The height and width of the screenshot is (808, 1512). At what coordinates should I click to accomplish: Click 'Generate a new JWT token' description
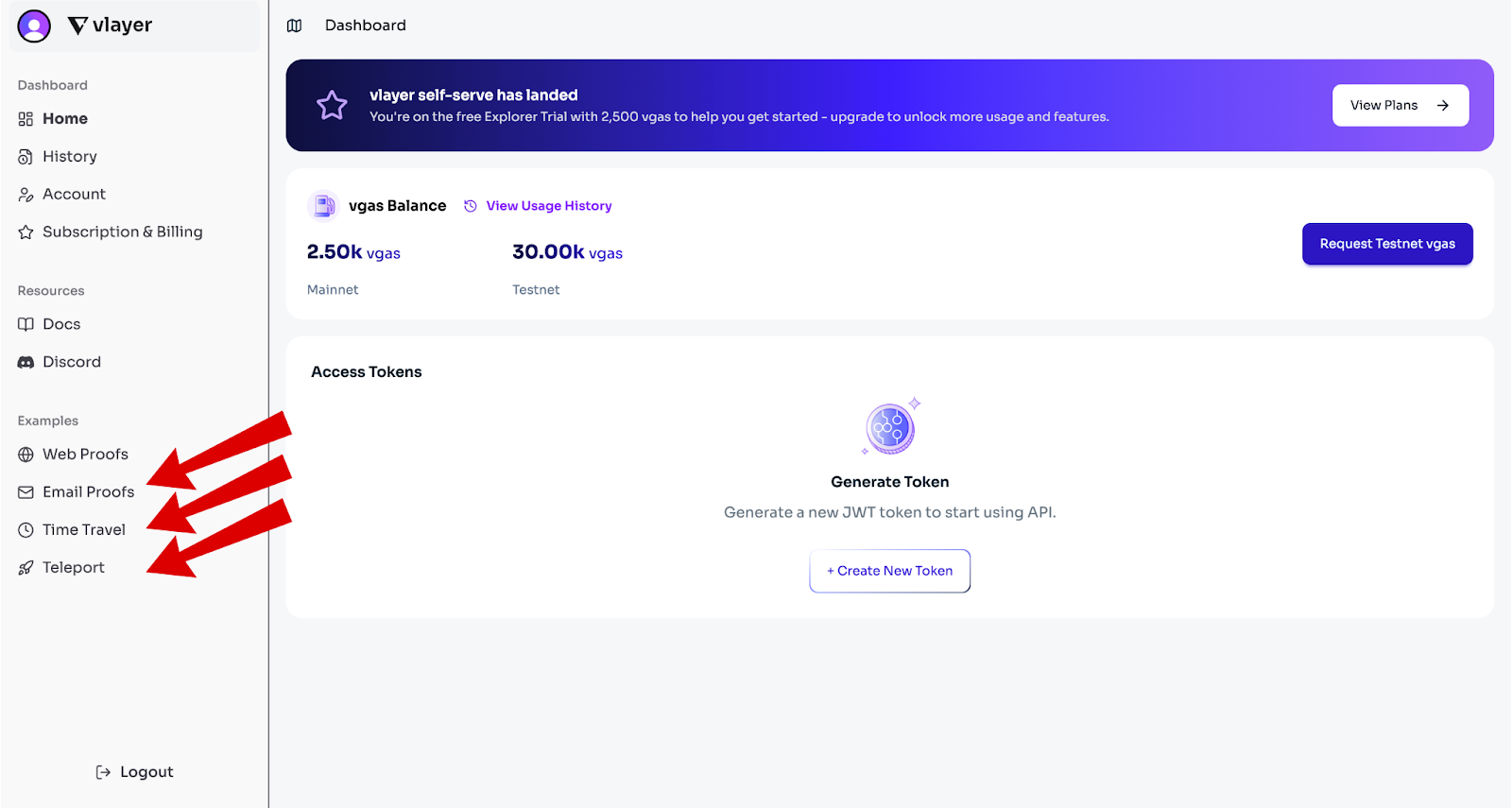click(890, 512)
